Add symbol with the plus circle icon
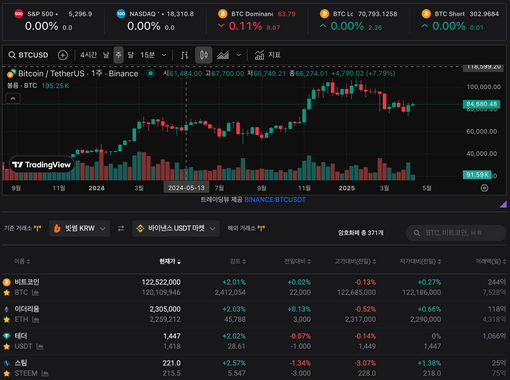This screenshot has width=510, height=380. (x=63, y=55)
